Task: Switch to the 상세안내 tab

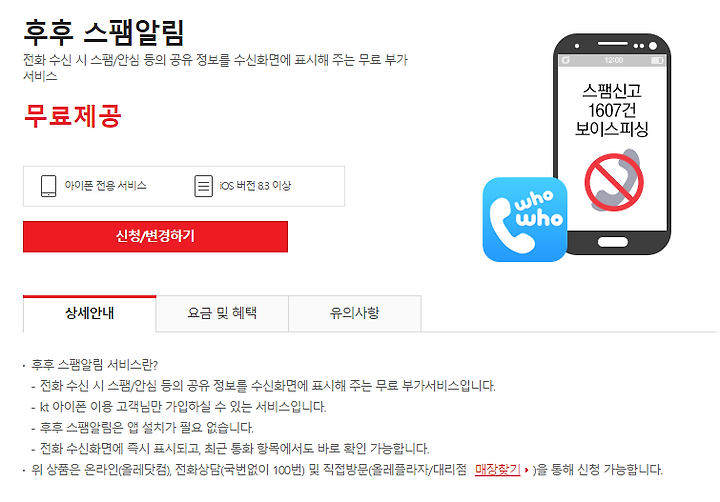Action: click(x=90, y=313)
